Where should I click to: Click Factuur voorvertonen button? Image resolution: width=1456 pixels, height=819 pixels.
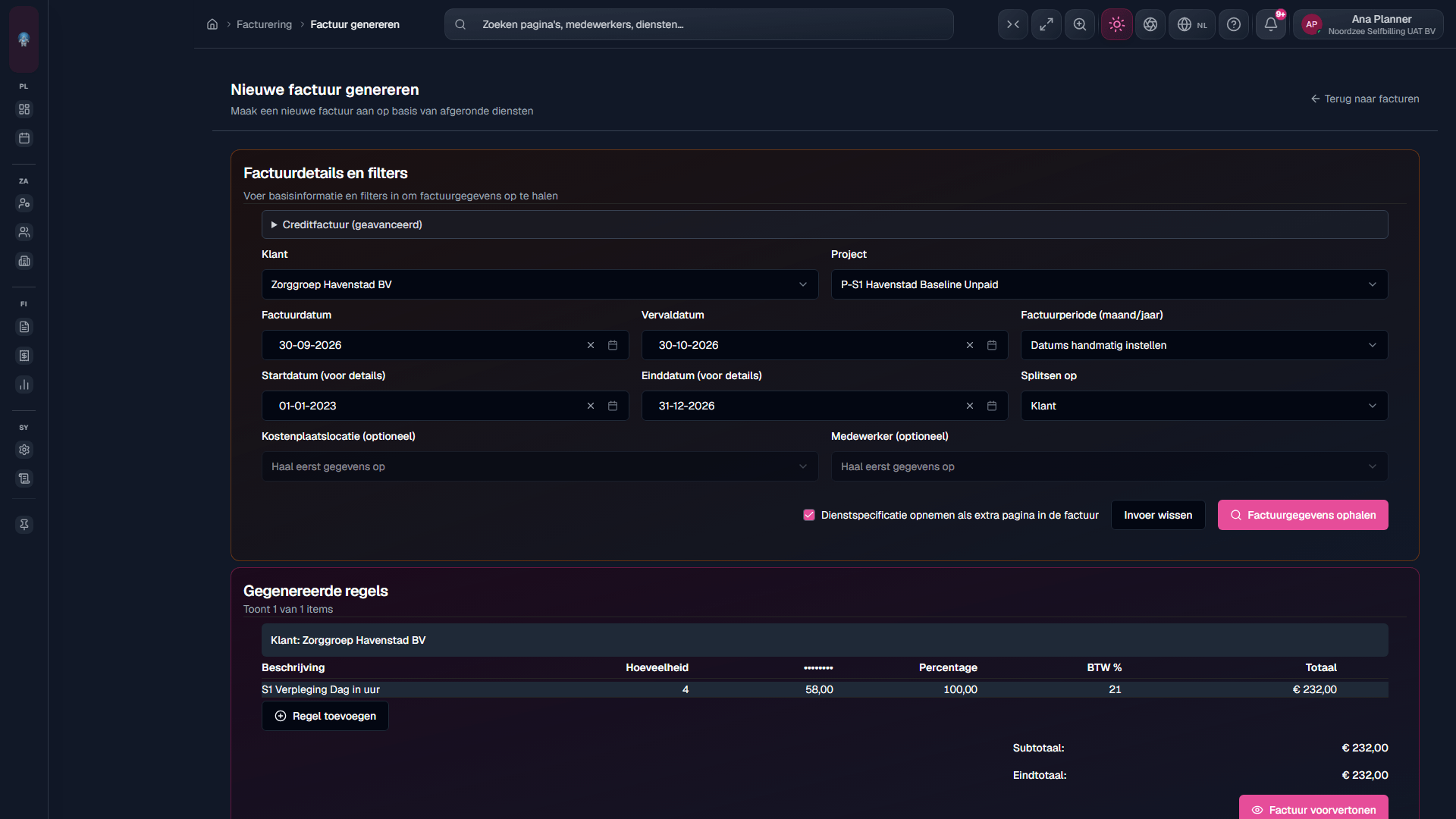click(x=1313, y=808)
